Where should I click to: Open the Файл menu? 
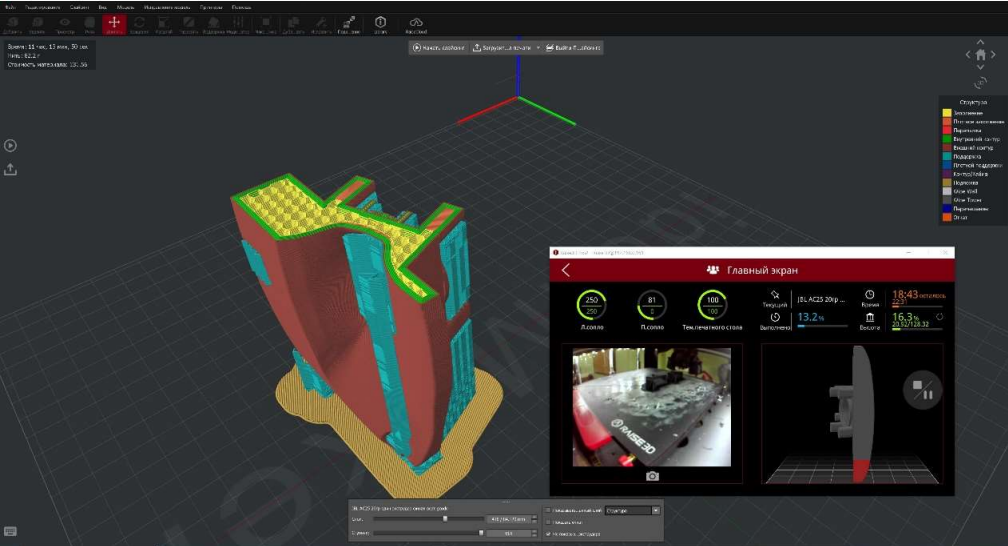coord(10,7)
